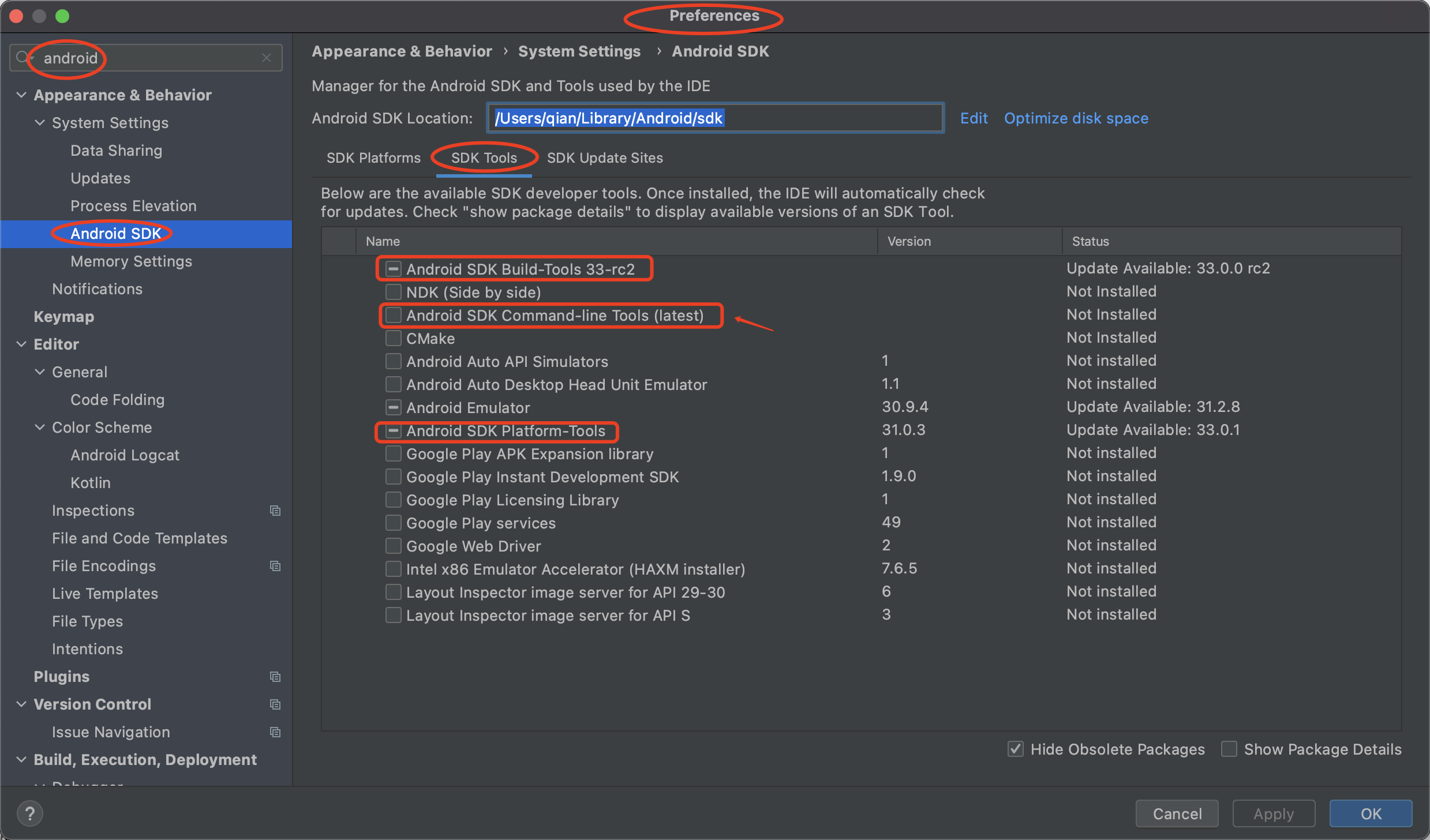Click the Apply button
This screenshot has height=840, width=1430.
tap(1274, 813)
